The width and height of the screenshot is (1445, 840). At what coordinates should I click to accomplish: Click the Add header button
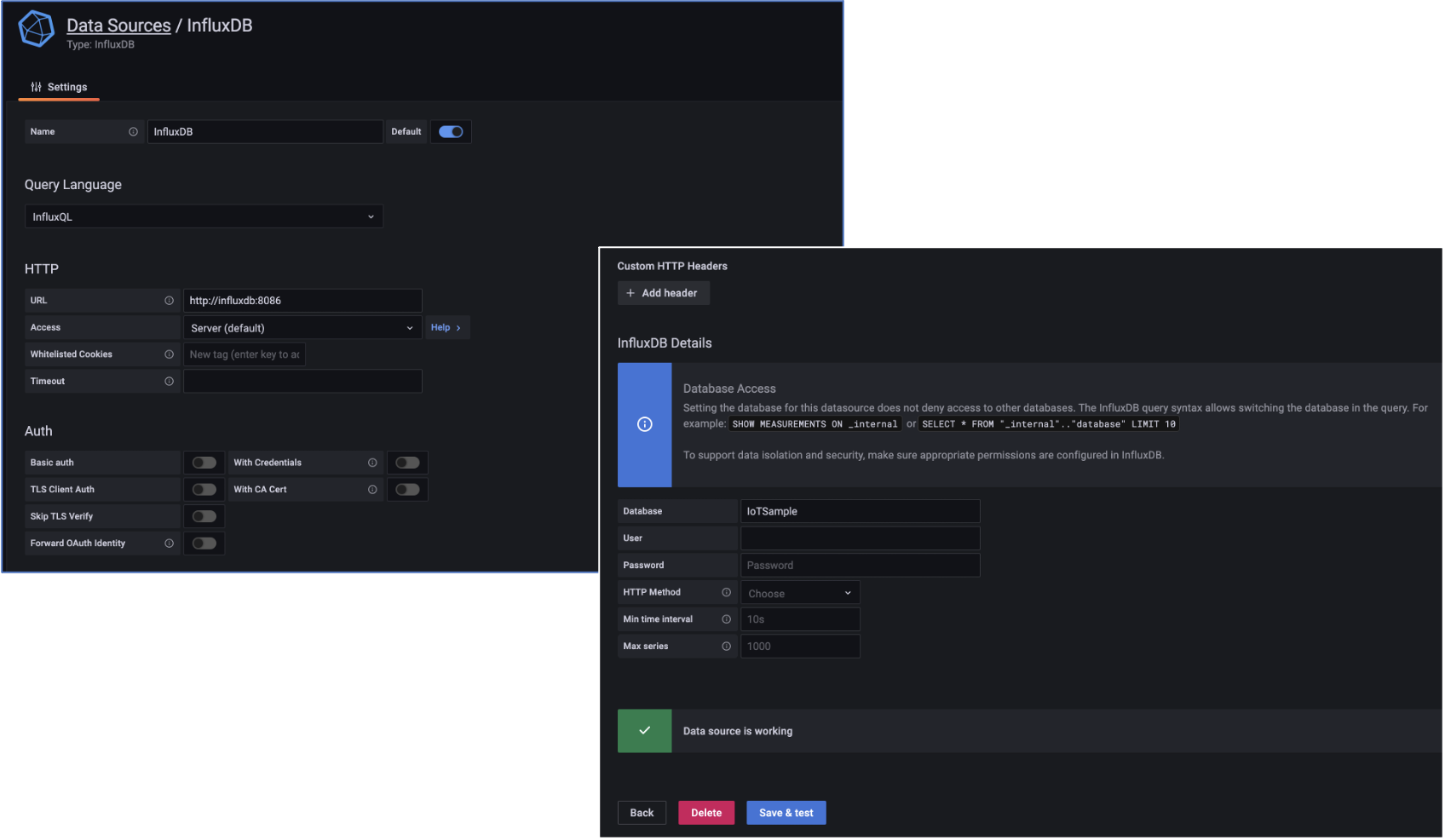coord(663,293)
